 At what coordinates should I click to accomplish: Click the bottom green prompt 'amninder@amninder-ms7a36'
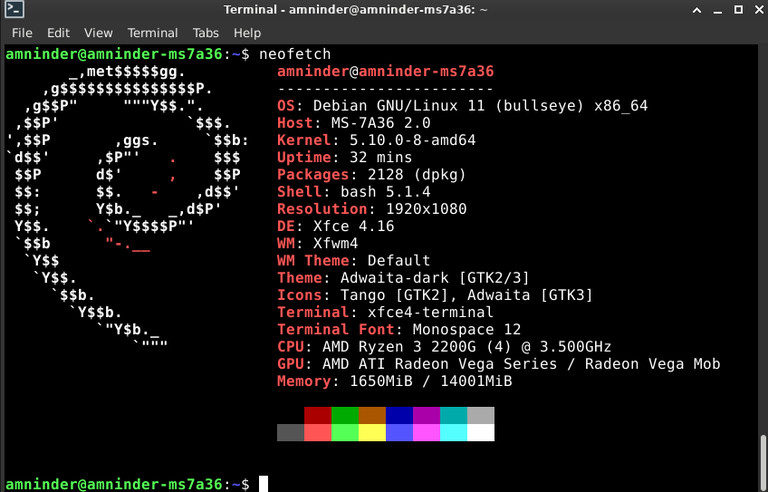point(114,484)
